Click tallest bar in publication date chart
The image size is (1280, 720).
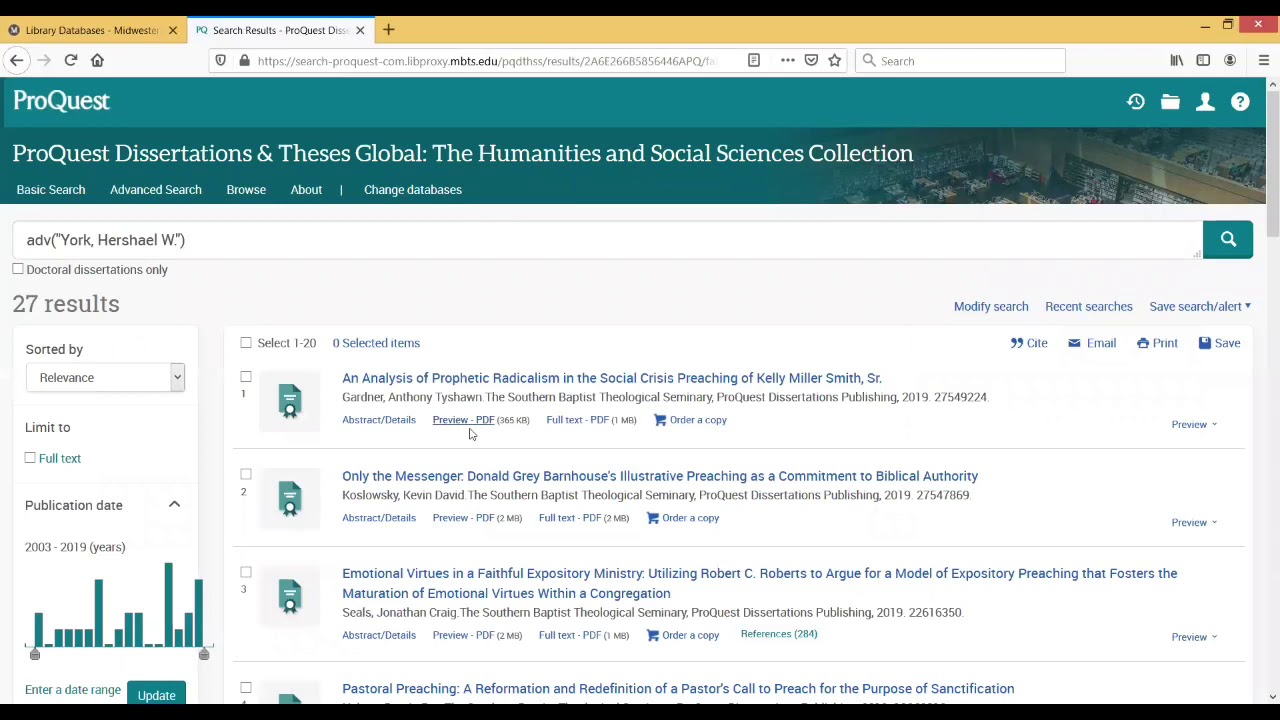point(168,605)
